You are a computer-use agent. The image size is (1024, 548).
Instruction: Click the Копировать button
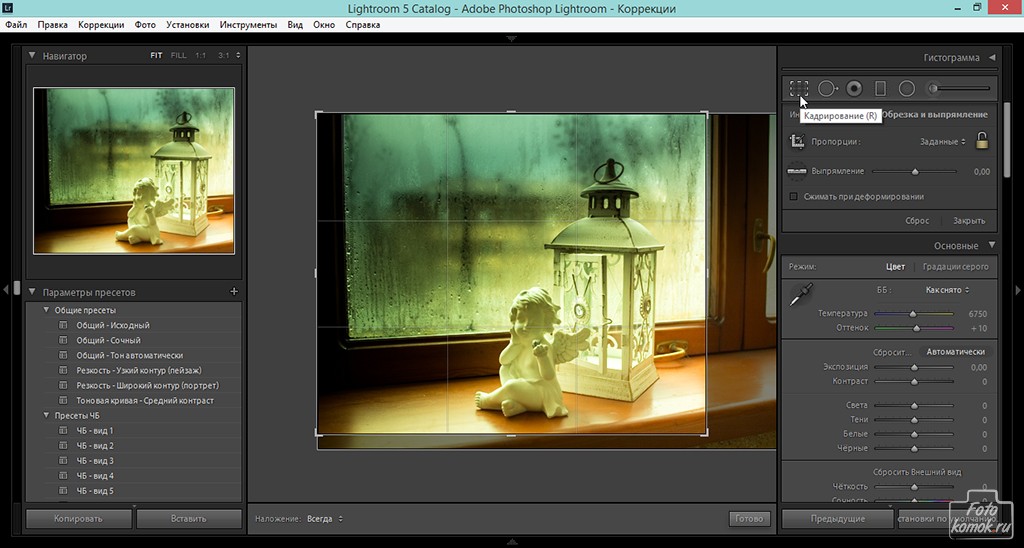point(78,519)
